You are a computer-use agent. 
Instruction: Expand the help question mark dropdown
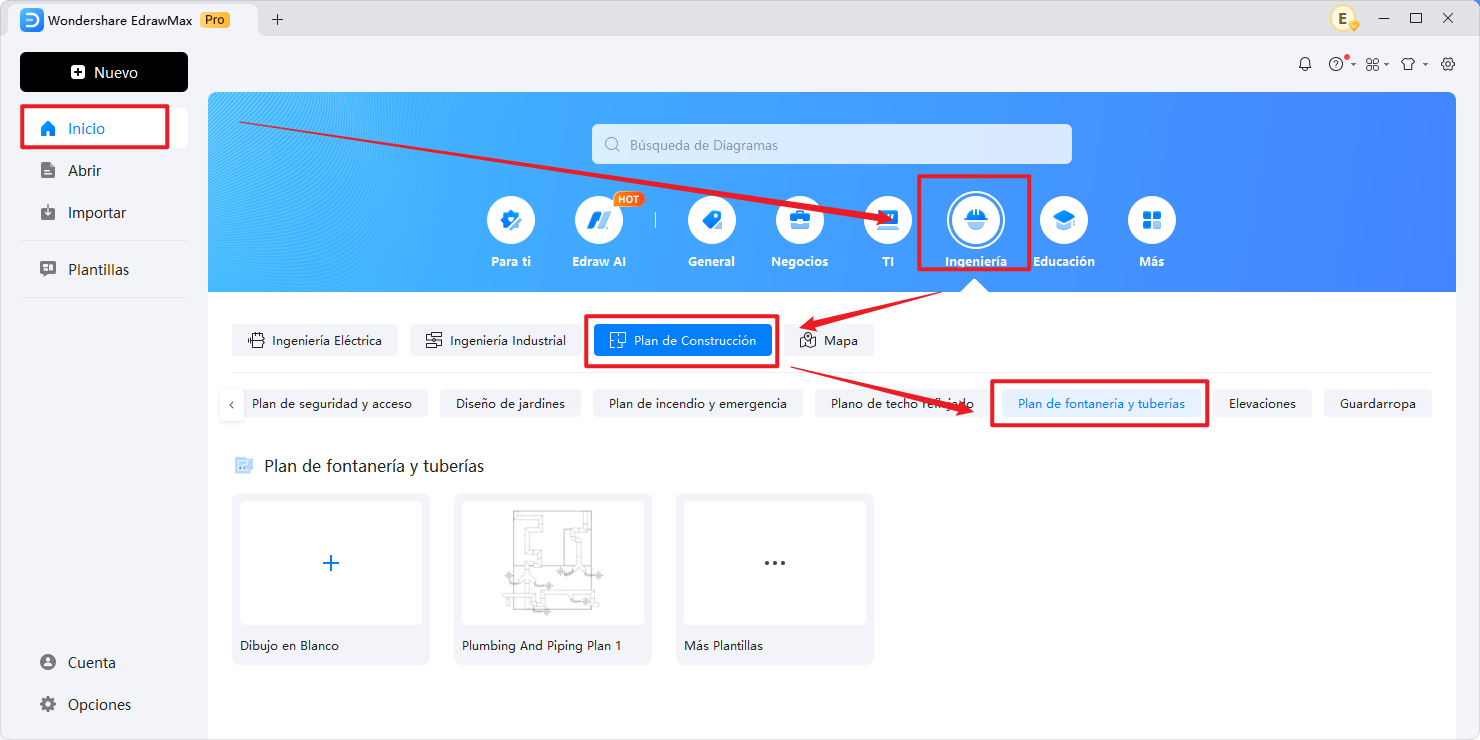coord(1340,64)
